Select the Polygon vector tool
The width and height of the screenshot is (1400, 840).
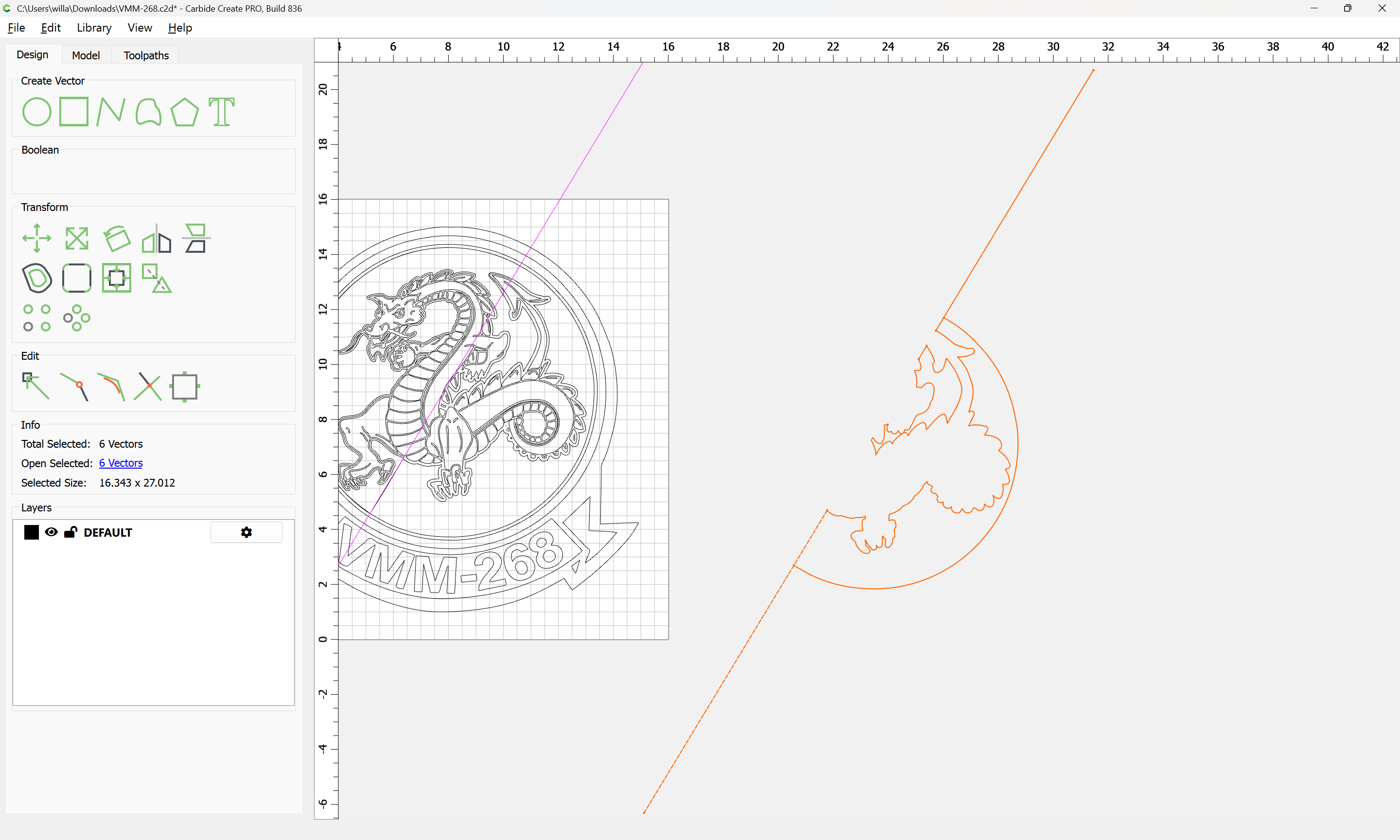184,111
